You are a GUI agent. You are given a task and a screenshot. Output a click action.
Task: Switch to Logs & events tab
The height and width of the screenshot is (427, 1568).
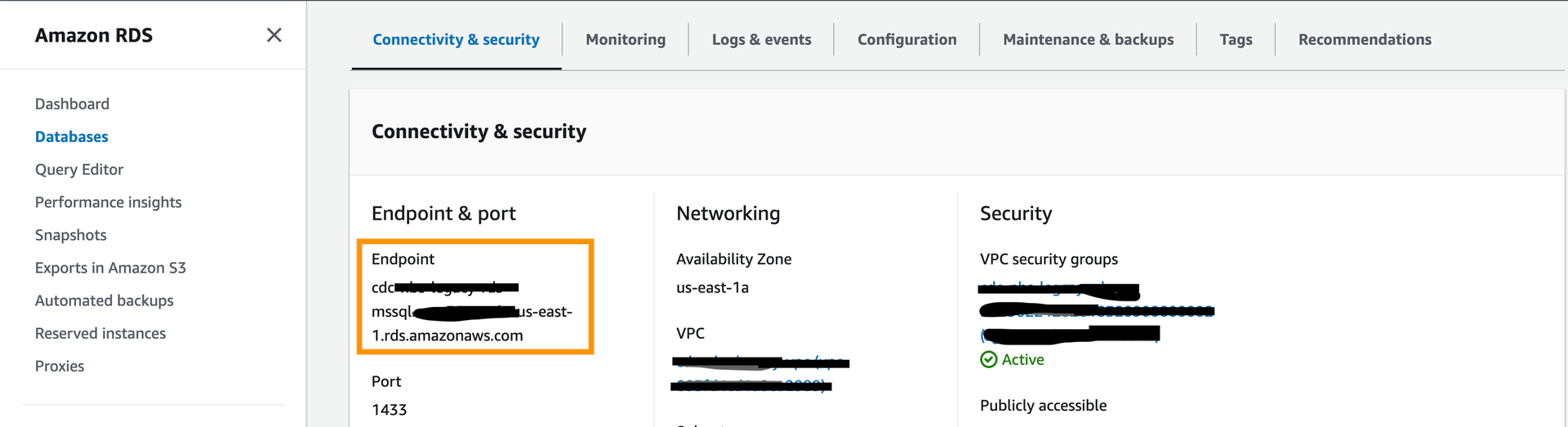761,39
